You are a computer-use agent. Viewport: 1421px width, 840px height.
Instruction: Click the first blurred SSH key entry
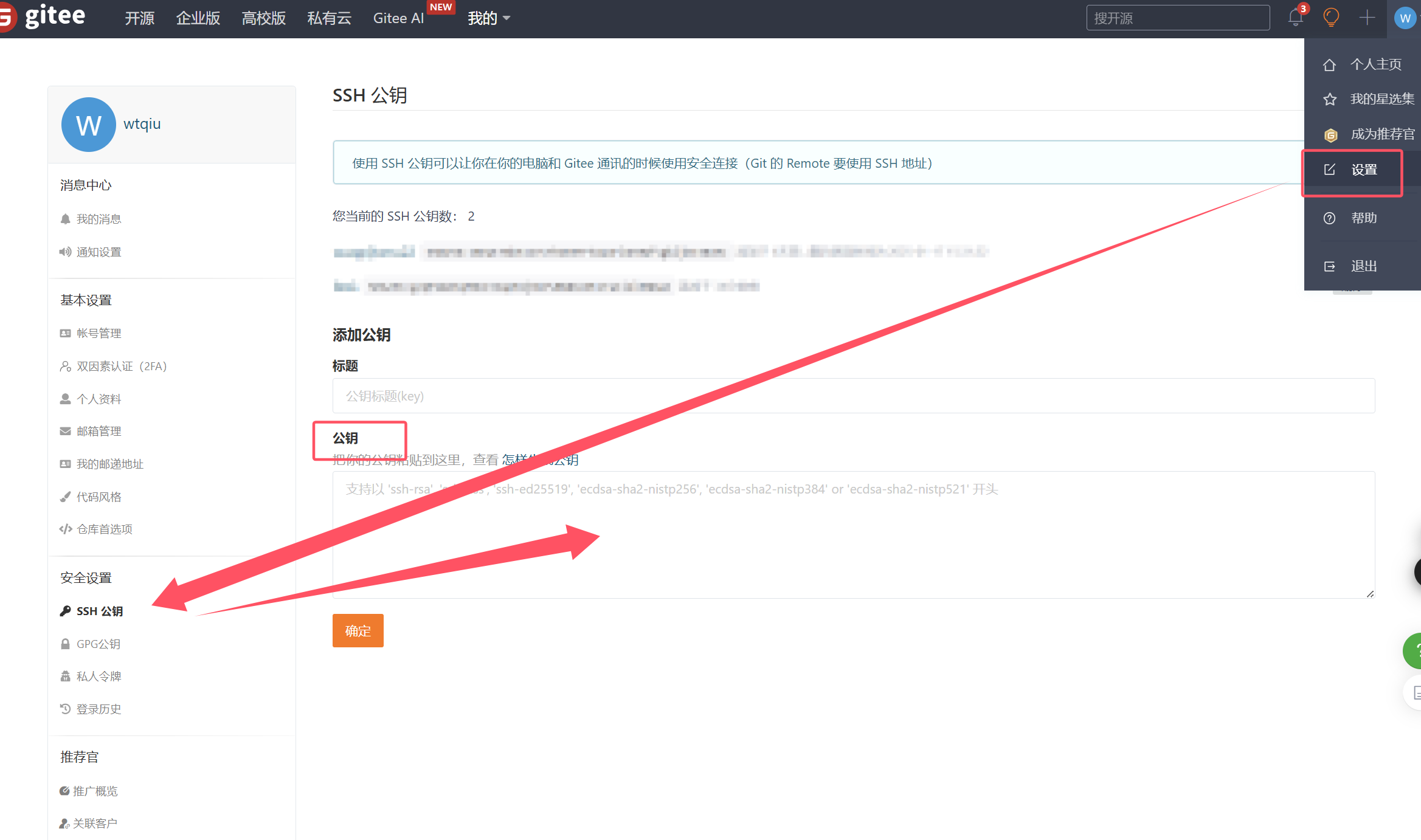pos(660,252)
